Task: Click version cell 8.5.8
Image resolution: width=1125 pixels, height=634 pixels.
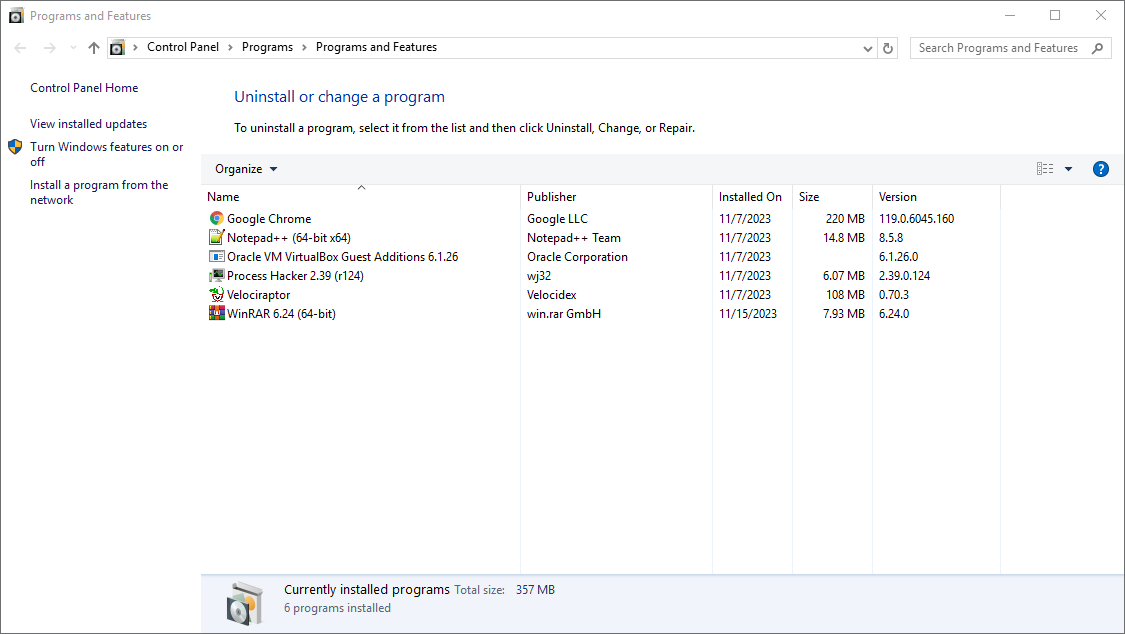Action: (890, 237)
